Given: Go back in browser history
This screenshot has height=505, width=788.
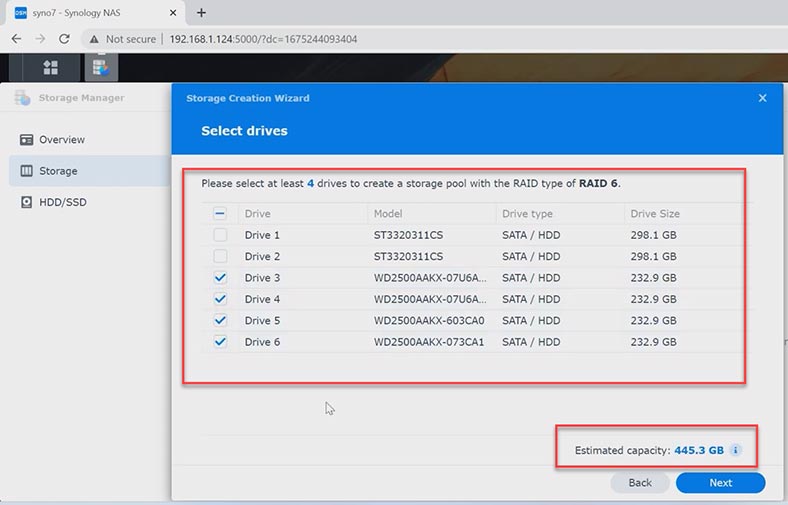Looking at the screenshot, I should [x=17, y=39].
